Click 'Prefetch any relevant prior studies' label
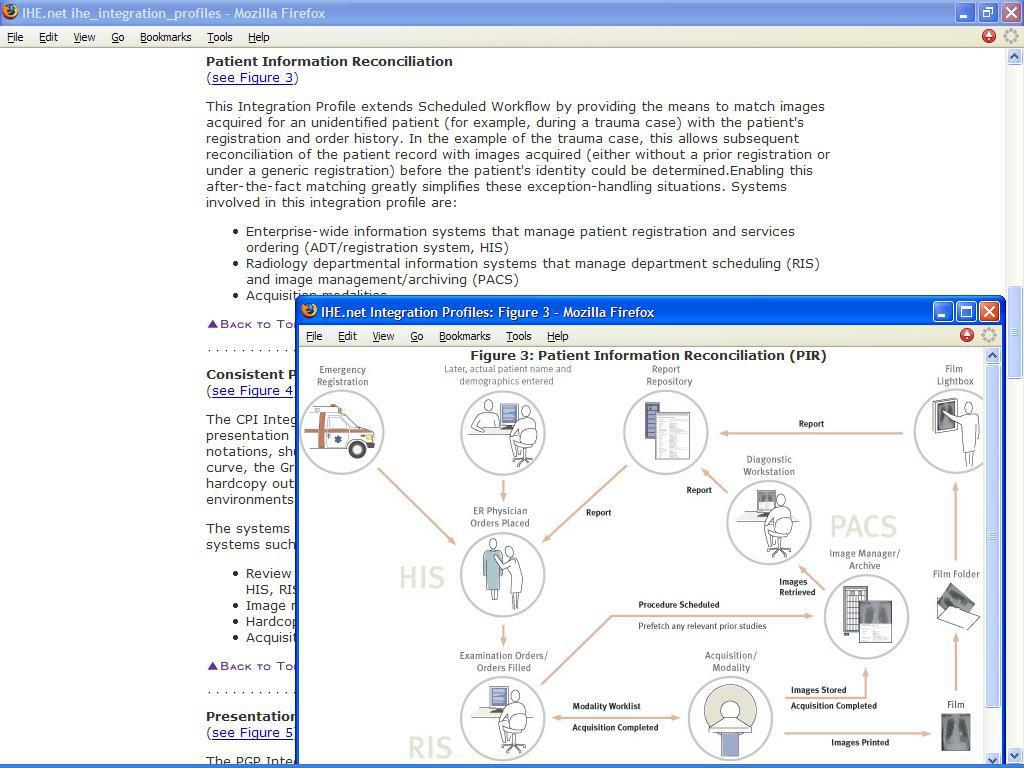This screenshot has width=1024, height=768. point(702,626)
